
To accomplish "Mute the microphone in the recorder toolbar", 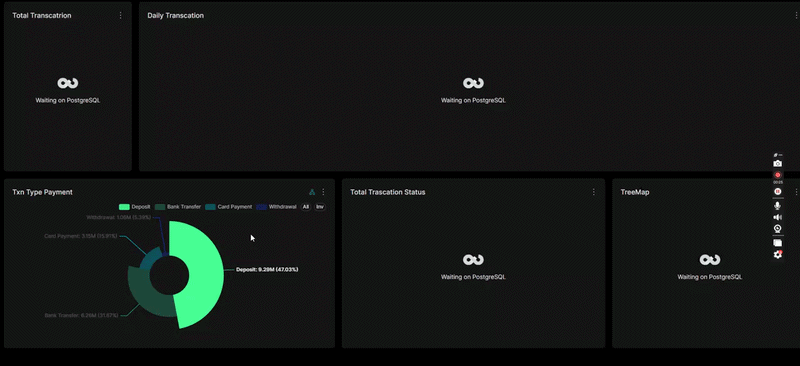I will pyautogui.click(x=778, y=205).
